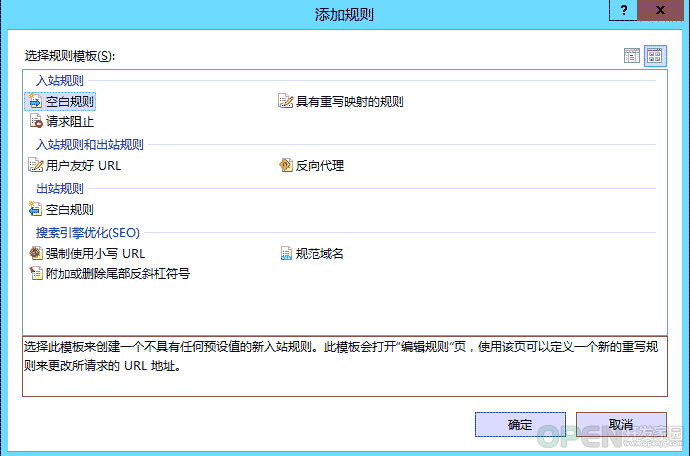This screenshot has height=456, width=690.
Task: Click the 选择规则模板(S) label
Action: tap(70, 56)
